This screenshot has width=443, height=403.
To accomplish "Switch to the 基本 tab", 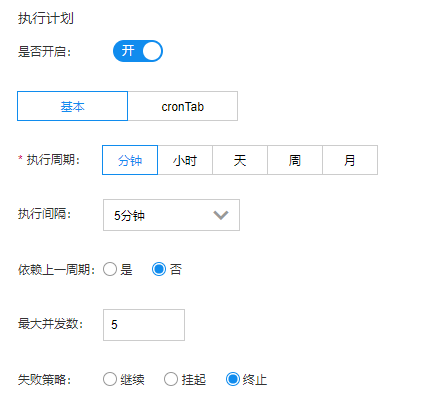I will [x=72, y=106].
